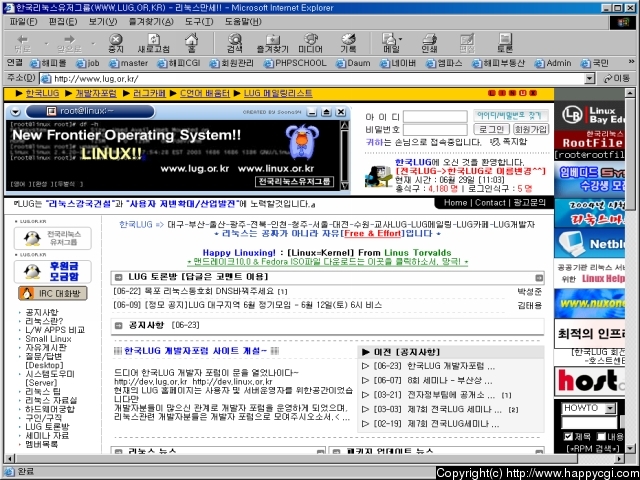Toggle the 제목 search checkbox
Screen dimensions: 640x480
tap(568, 436)
